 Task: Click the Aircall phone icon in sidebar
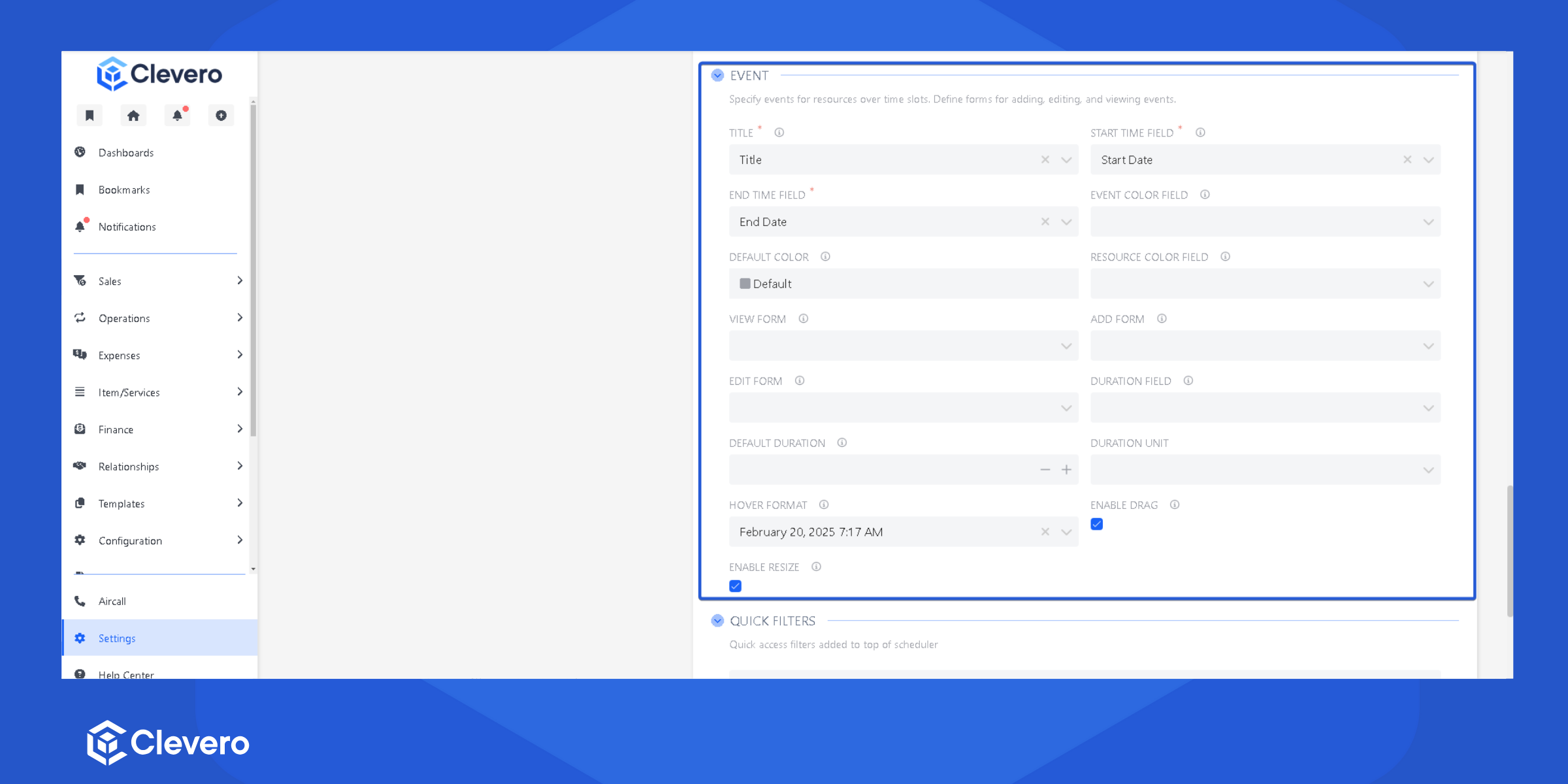click(80, 601)
